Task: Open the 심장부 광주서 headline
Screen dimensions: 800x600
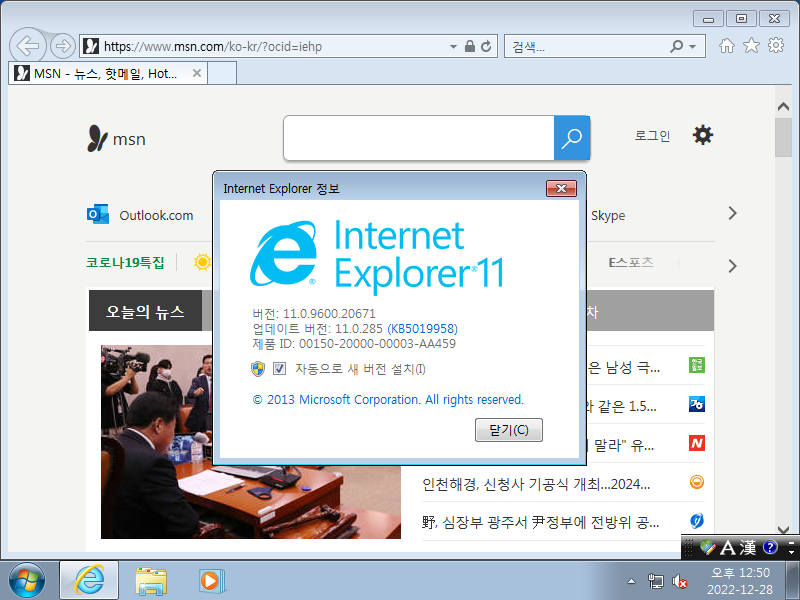Action: pyautogui.click(x=540, y=522)
